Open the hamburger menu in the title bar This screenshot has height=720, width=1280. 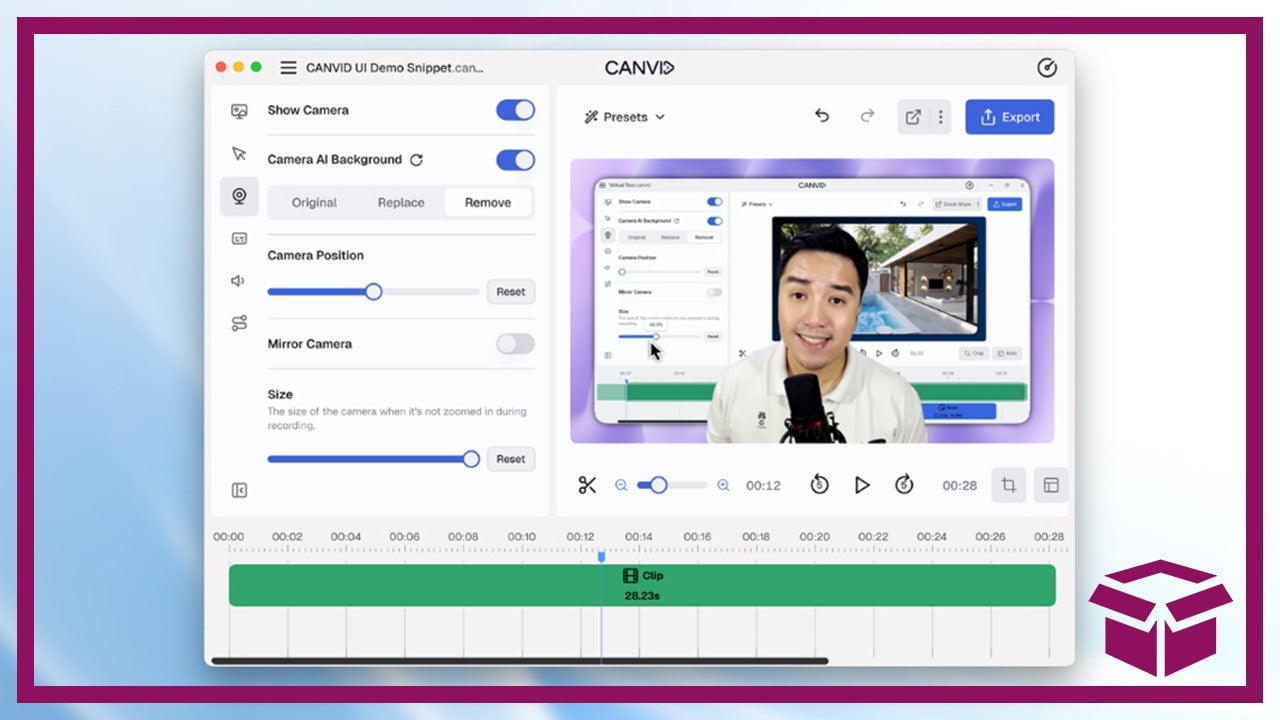pyautogui.click(x=288, y=68)
